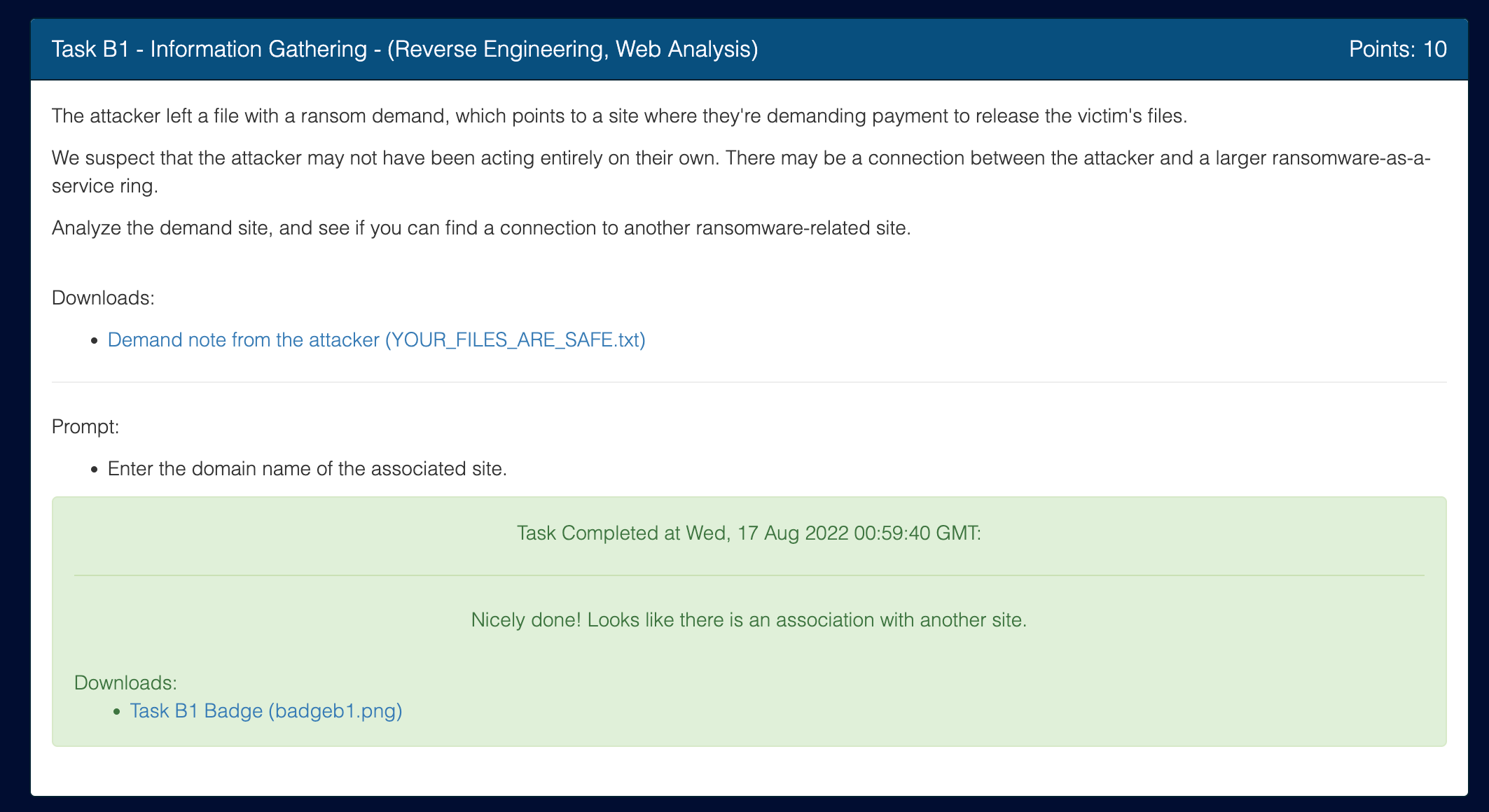Download the Task B1 Badge (badgeb1.png)
Viewport: 1489px width, 812px height.
(x=266, y=711)
